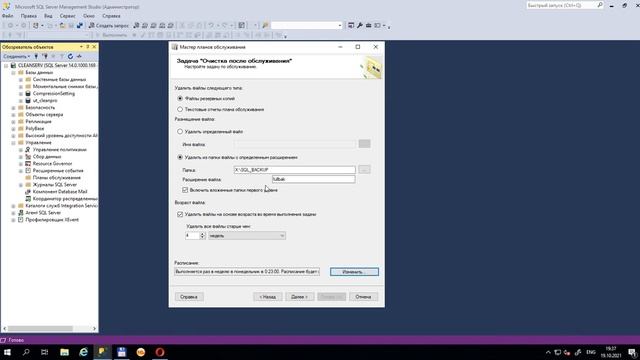640x360 pixels.
Task: Click the CompressionSetting database icon
Action: (x=28, y=93)
